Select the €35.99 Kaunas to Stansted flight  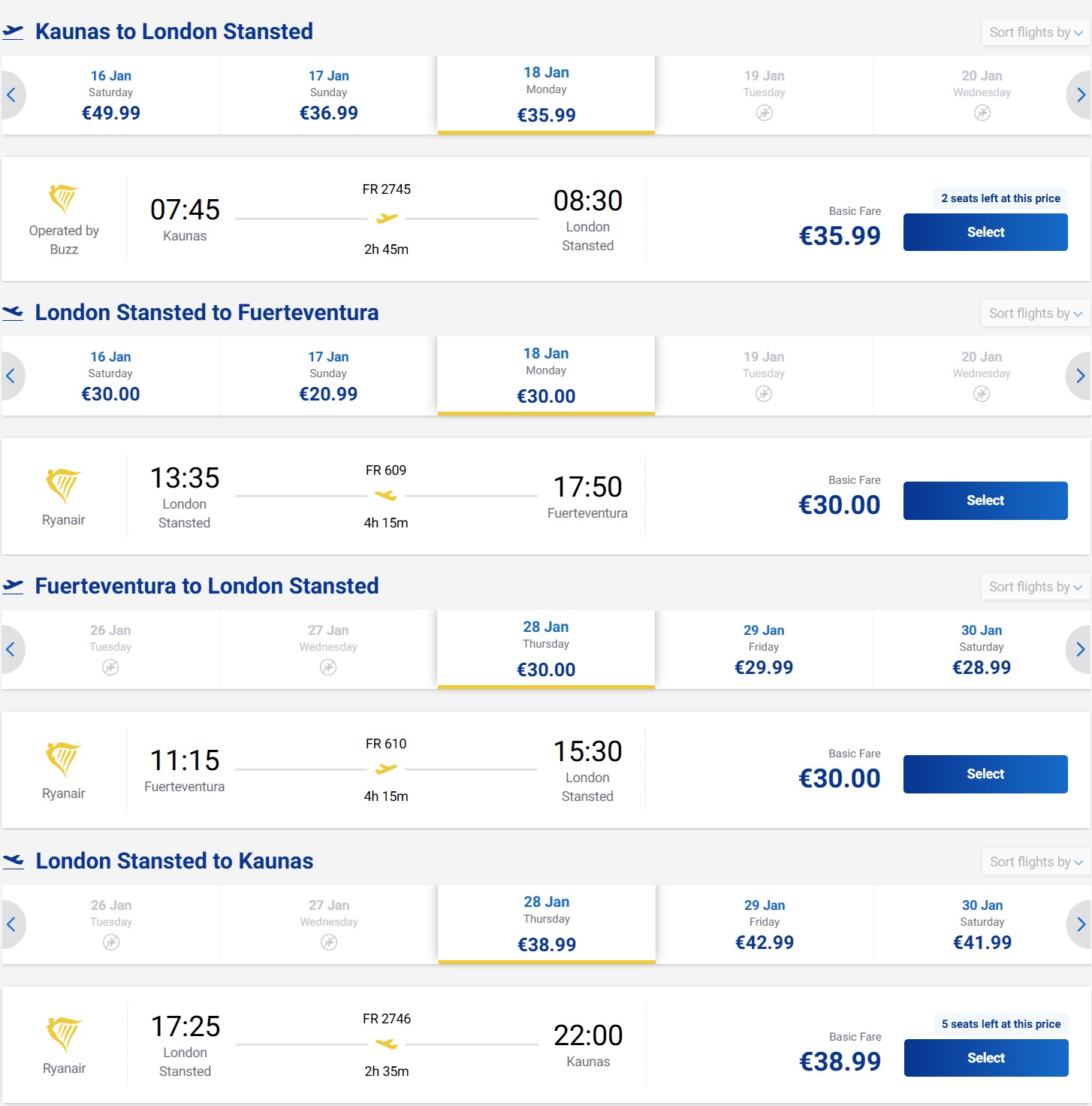pos(985,232)
